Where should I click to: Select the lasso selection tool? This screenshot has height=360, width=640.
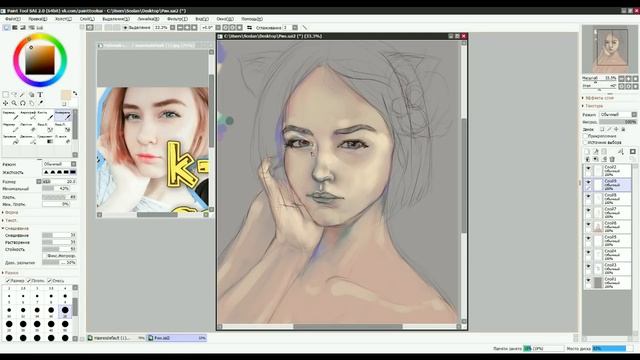pyautogui.click(x=14, y=95)
